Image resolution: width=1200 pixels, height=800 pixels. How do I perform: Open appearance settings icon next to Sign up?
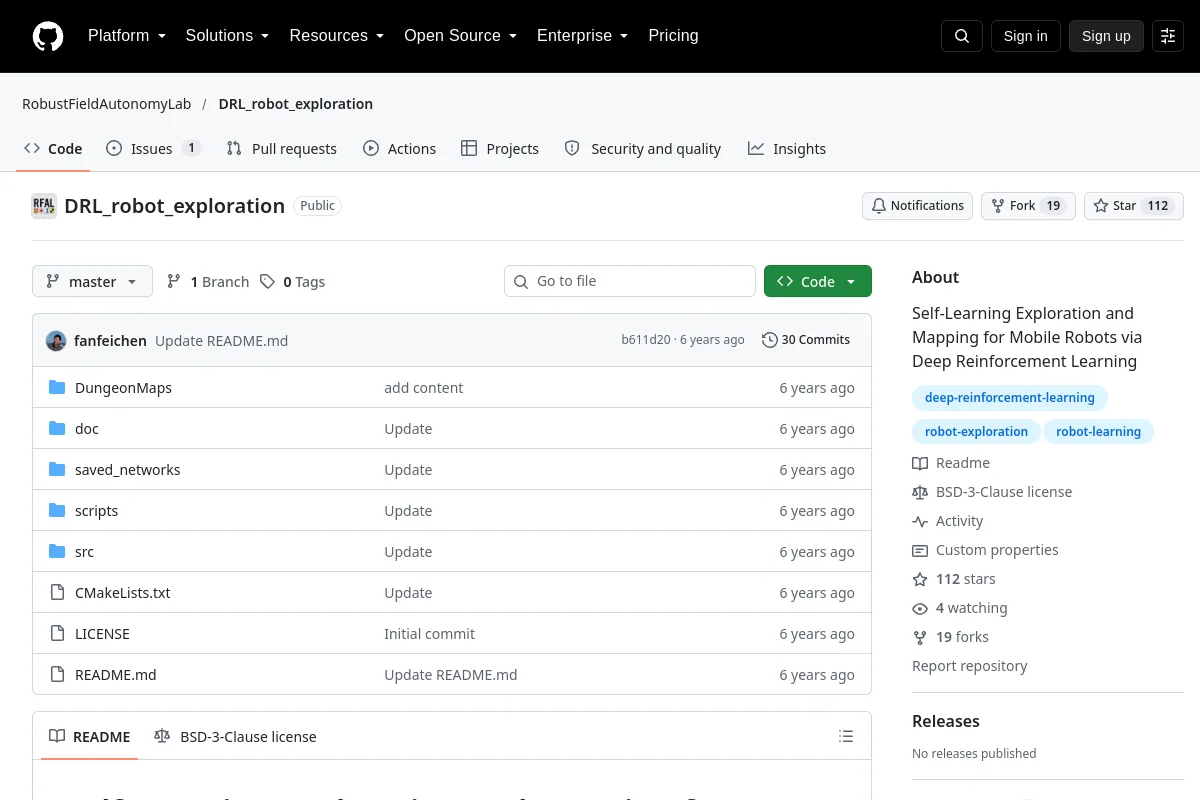tap(1168, 36)
